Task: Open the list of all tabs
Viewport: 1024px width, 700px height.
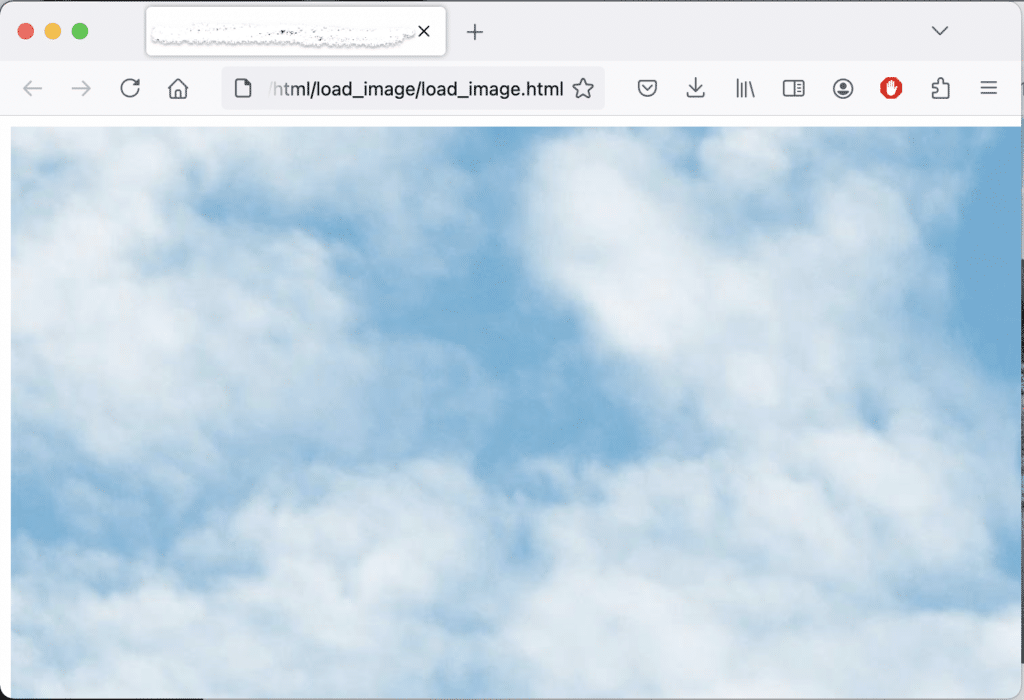Action: 939,31
